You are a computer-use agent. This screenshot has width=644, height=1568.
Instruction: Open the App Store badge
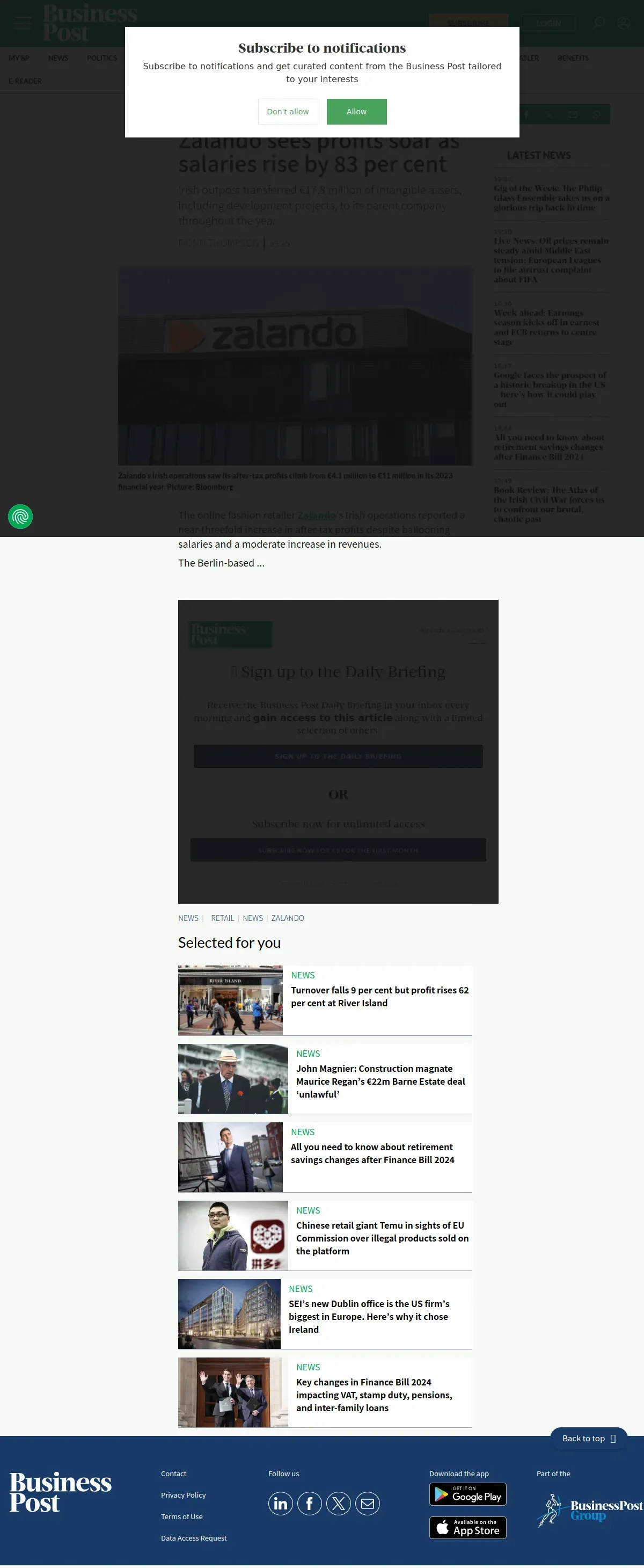467,1527
